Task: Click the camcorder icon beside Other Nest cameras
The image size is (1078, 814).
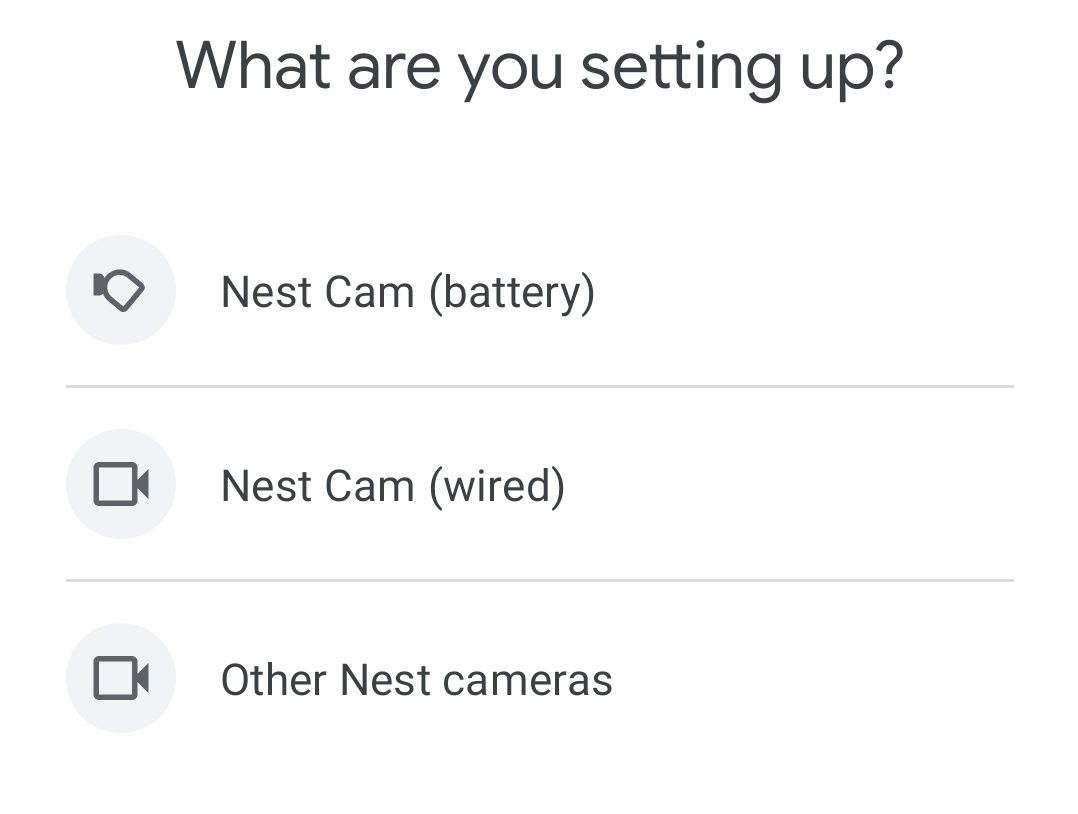Action: [x=120, y=678]
